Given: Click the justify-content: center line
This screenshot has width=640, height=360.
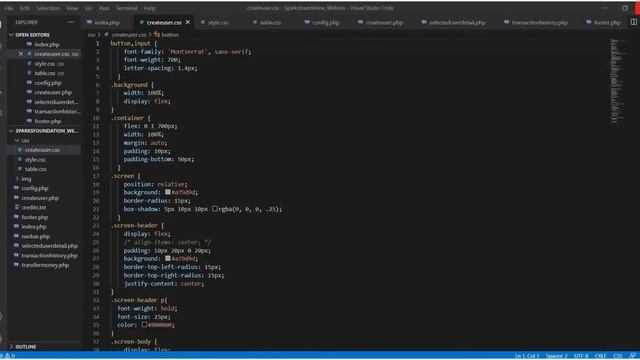Looking at the screenshot, I should [x=163, y=284].
